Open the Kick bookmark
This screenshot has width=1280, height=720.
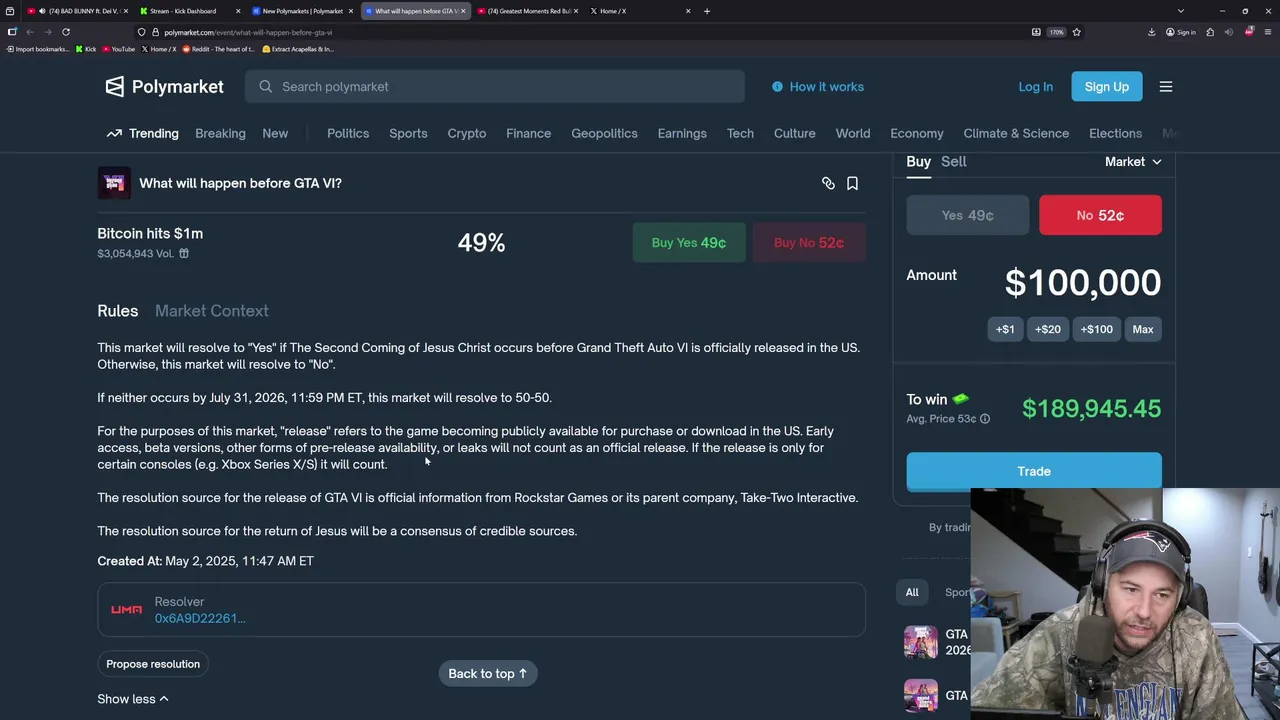(86, 49)
